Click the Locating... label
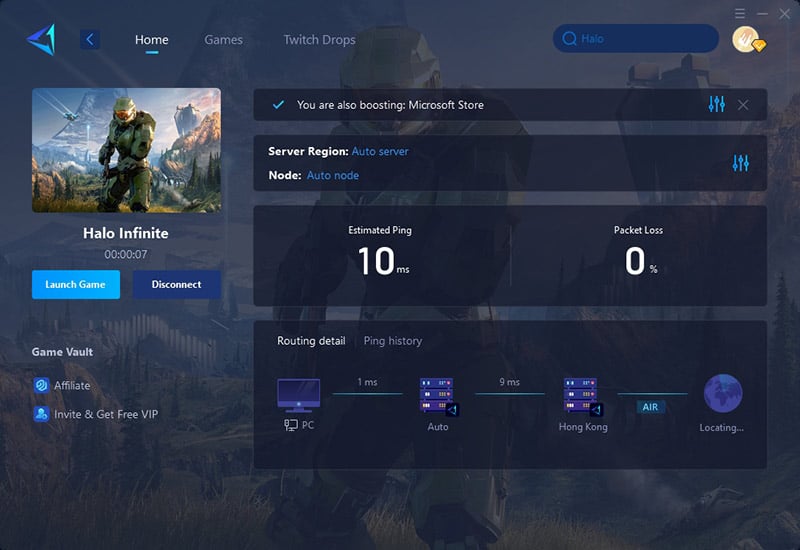800x550 pixels. [x=721, y=428]
